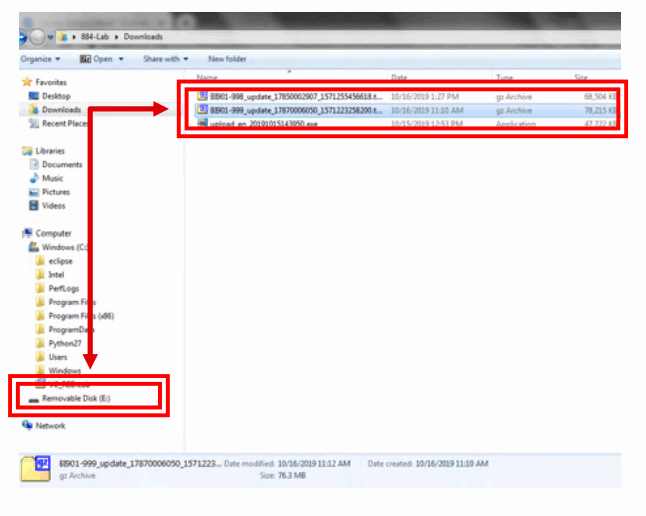The height and width of the screenshot is (516, 646).
Task: Open the eclipse folder
Action: coord(61,261)
